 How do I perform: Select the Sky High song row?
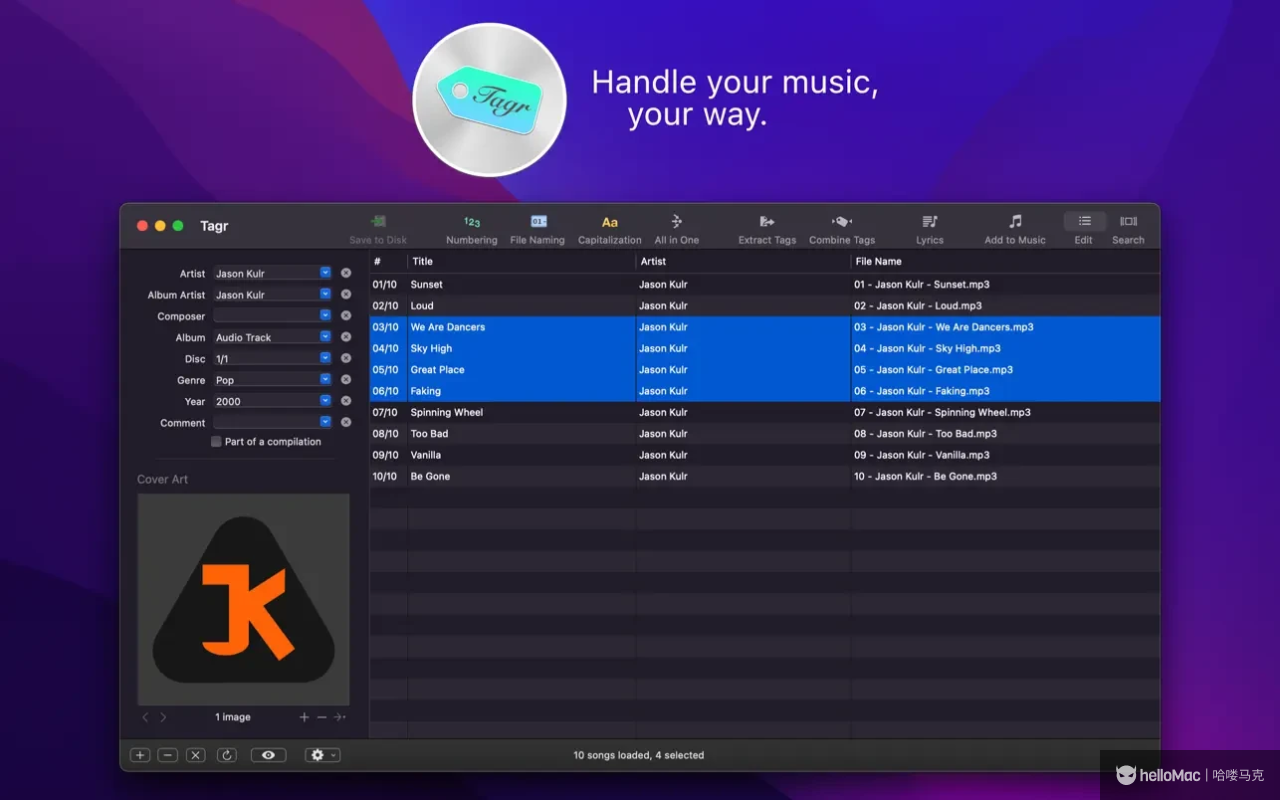coord(764,348)
